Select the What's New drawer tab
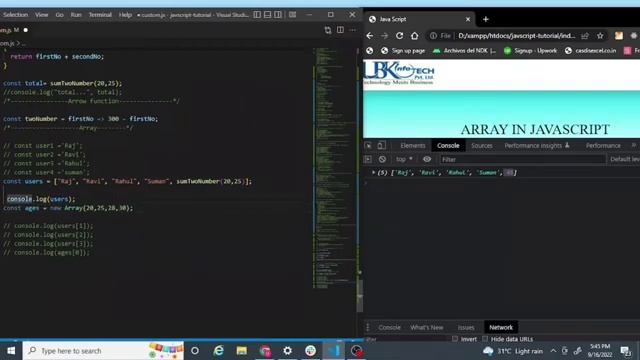Image resolution: width=640 pixels, height=360 pixels. (x=427, y=327)
